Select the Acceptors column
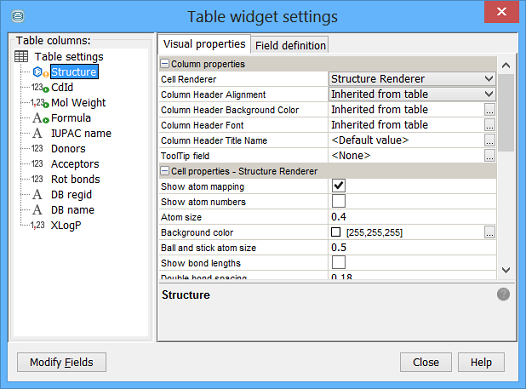The image size is (526, 389). point(75,164)
